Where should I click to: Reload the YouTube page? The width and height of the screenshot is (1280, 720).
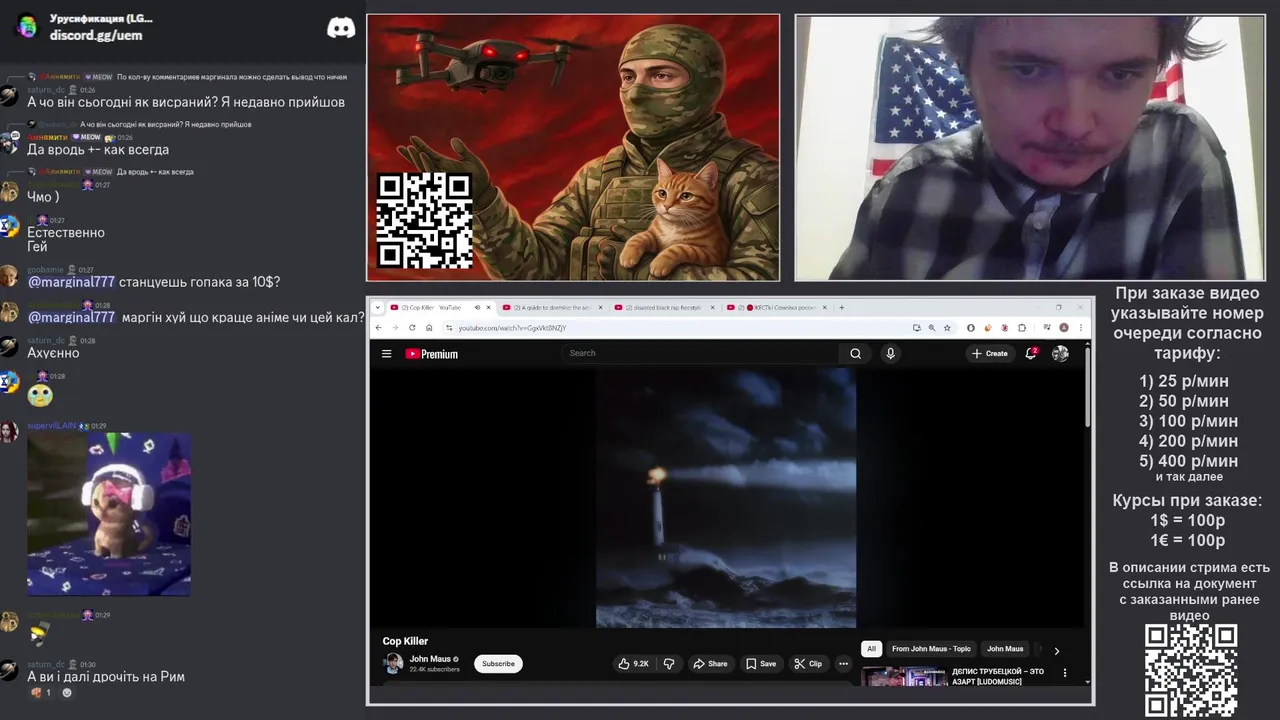[x=412, y=327]
